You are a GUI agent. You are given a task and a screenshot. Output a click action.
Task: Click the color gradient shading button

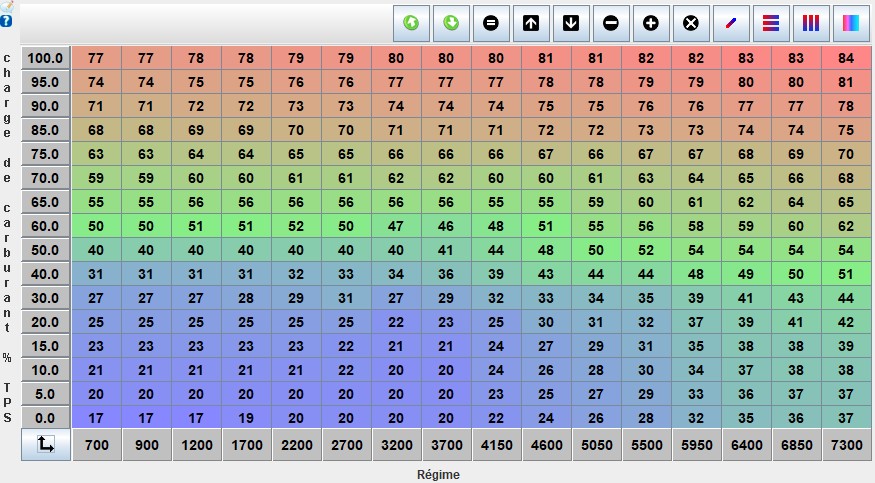851,22
